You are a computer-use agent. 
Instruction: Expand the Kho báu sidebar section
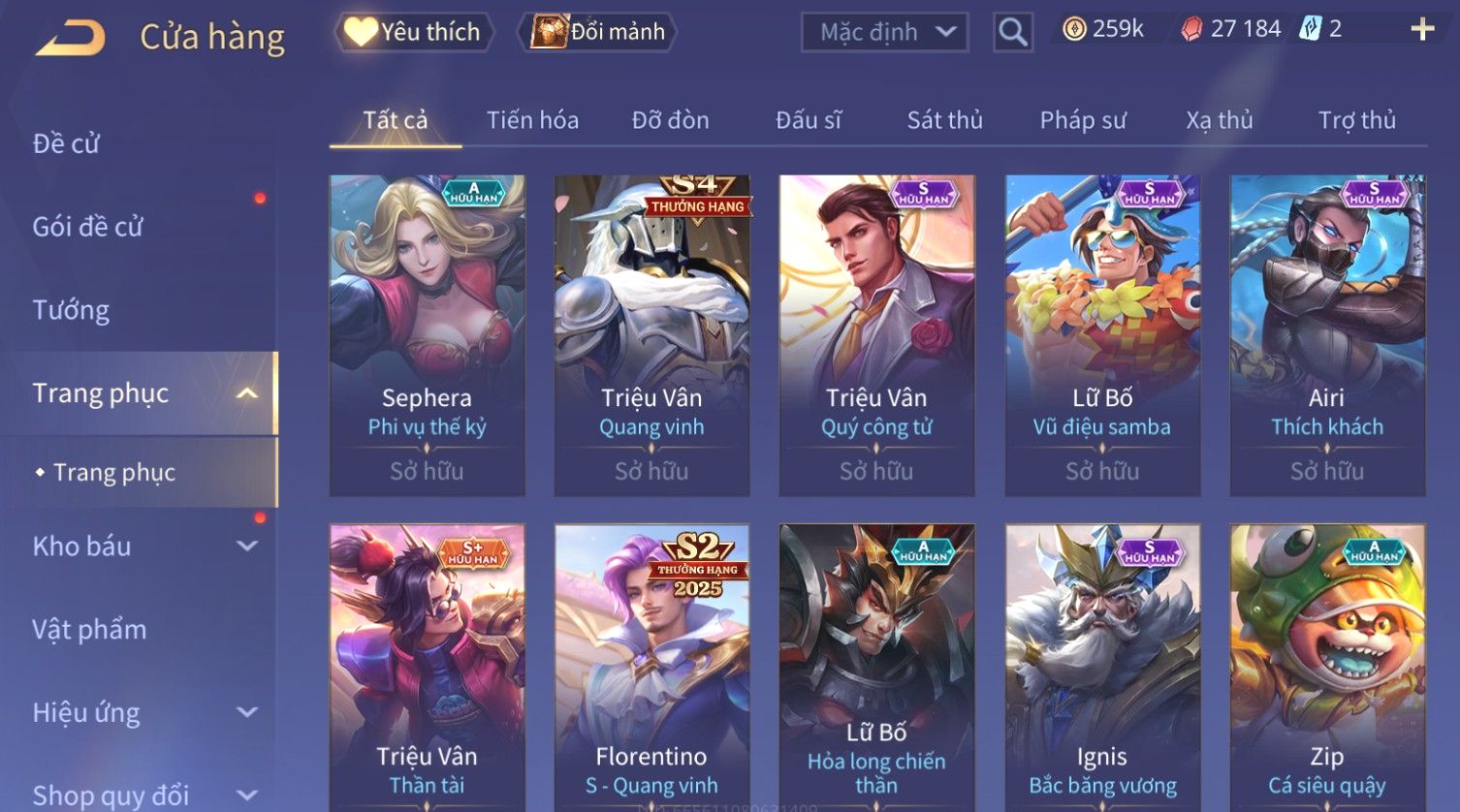click(247, 547)
